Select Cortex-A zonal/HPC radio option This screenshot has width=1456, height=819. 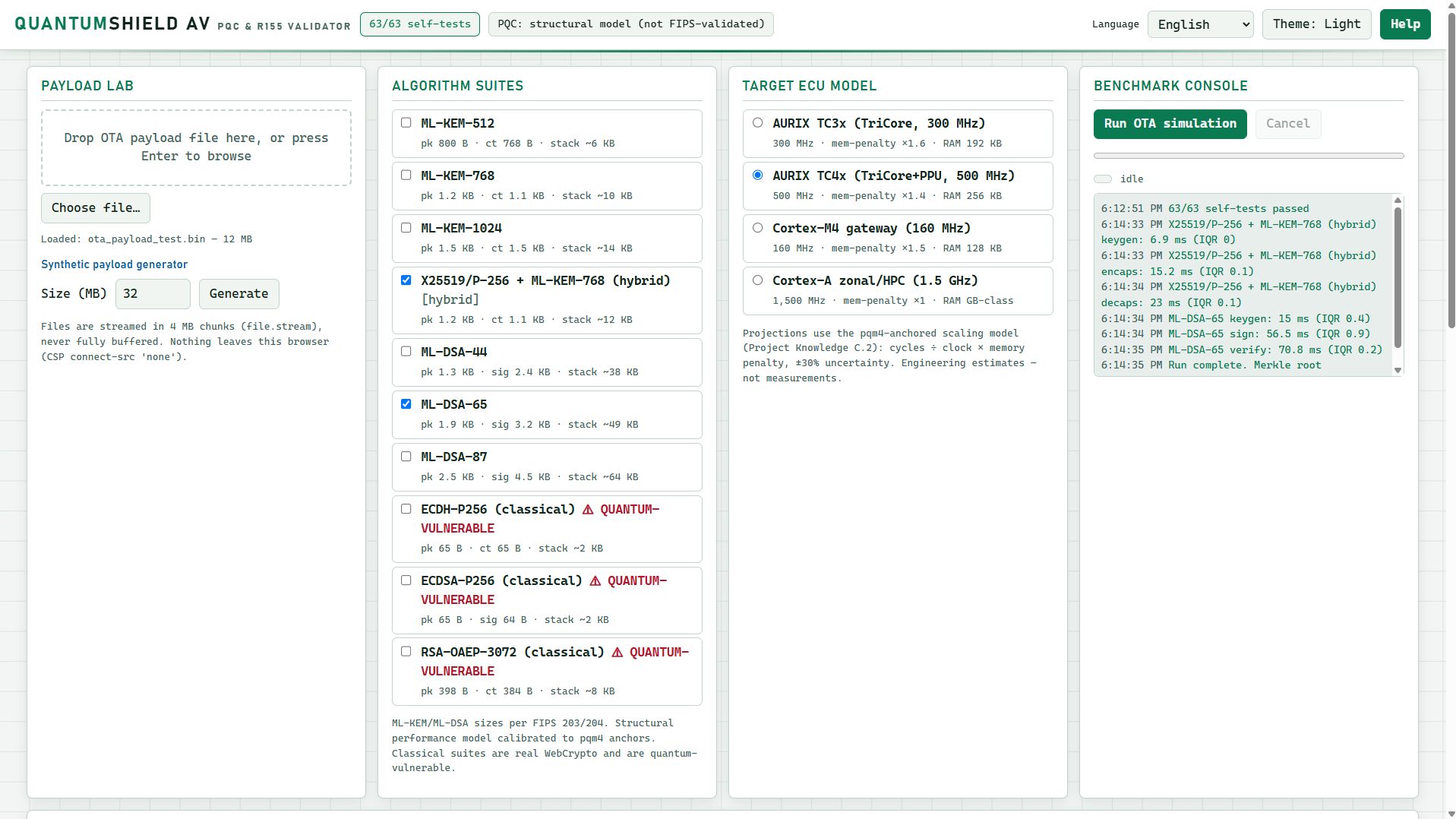(757, 280)
